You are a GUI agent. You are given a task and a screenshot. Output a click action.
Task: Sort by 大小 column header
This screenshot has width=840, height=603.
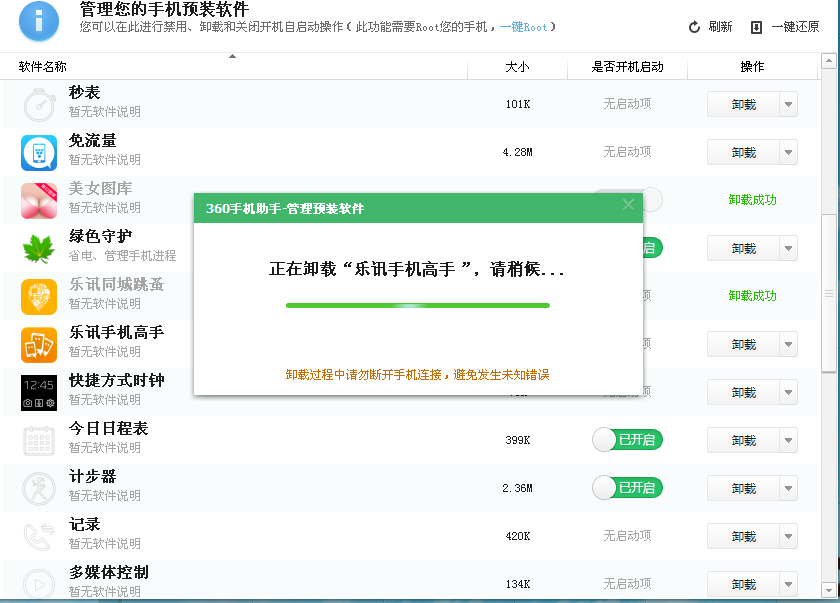[518, 66]
